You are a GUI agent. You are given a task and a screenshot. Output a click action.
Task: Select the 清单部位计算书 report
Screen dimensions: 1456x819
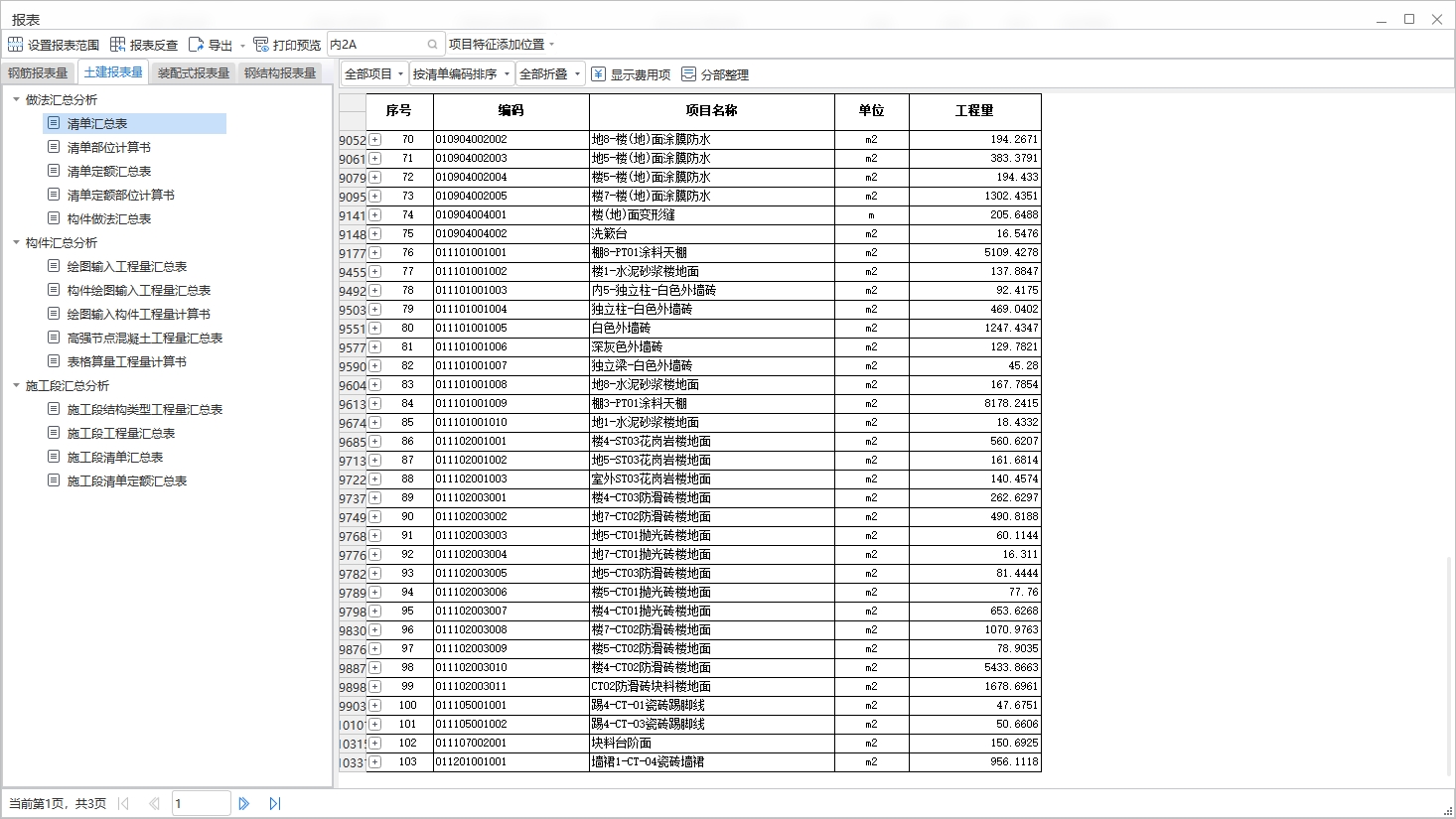point(109,147)
